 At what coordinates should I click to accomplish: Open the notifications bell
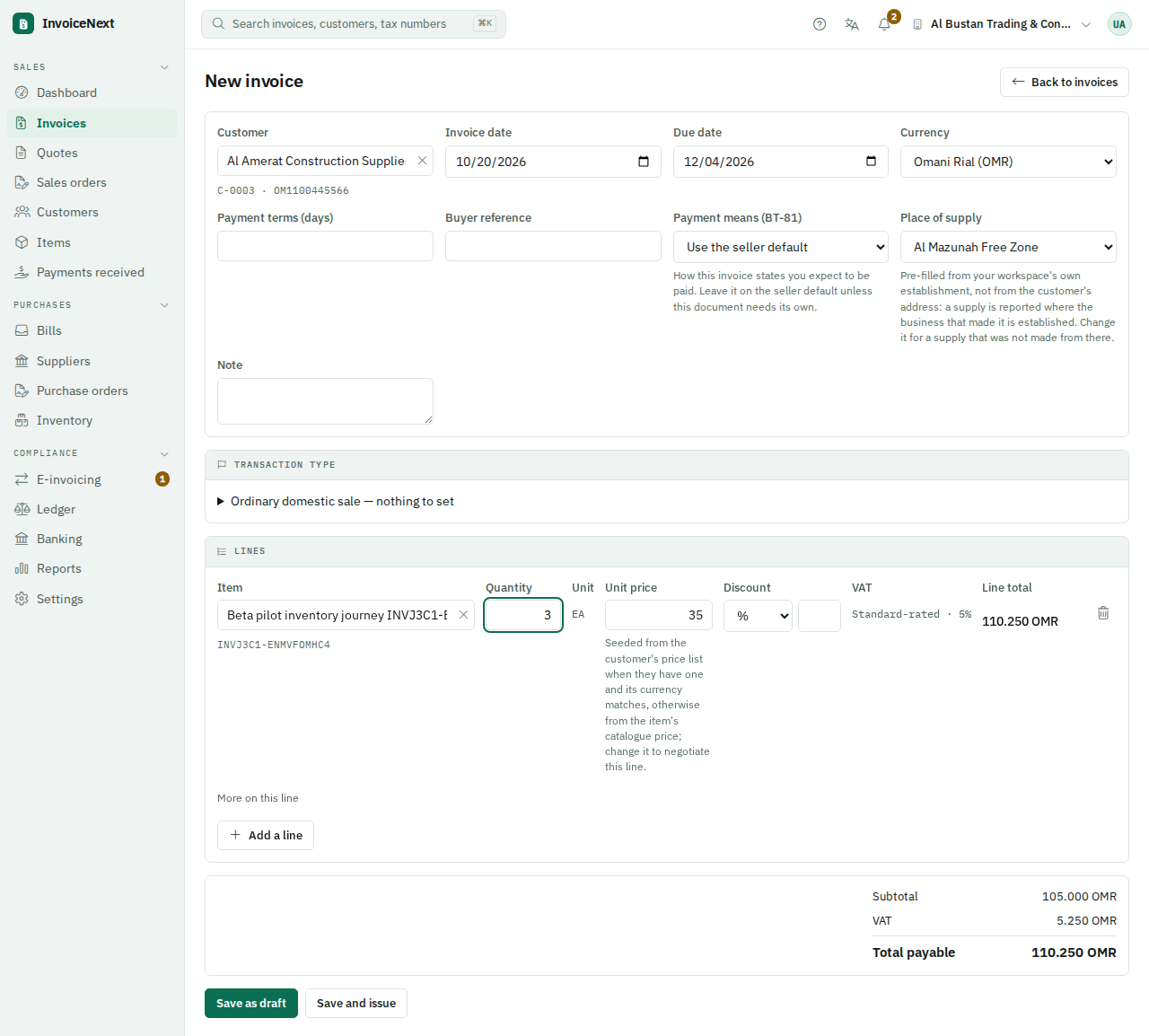tap(884, 24)
